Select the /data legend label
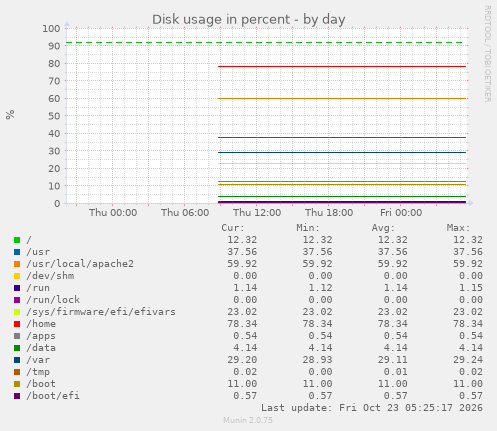The height and width of the screenshot is (431, 497). coord(41,348)
